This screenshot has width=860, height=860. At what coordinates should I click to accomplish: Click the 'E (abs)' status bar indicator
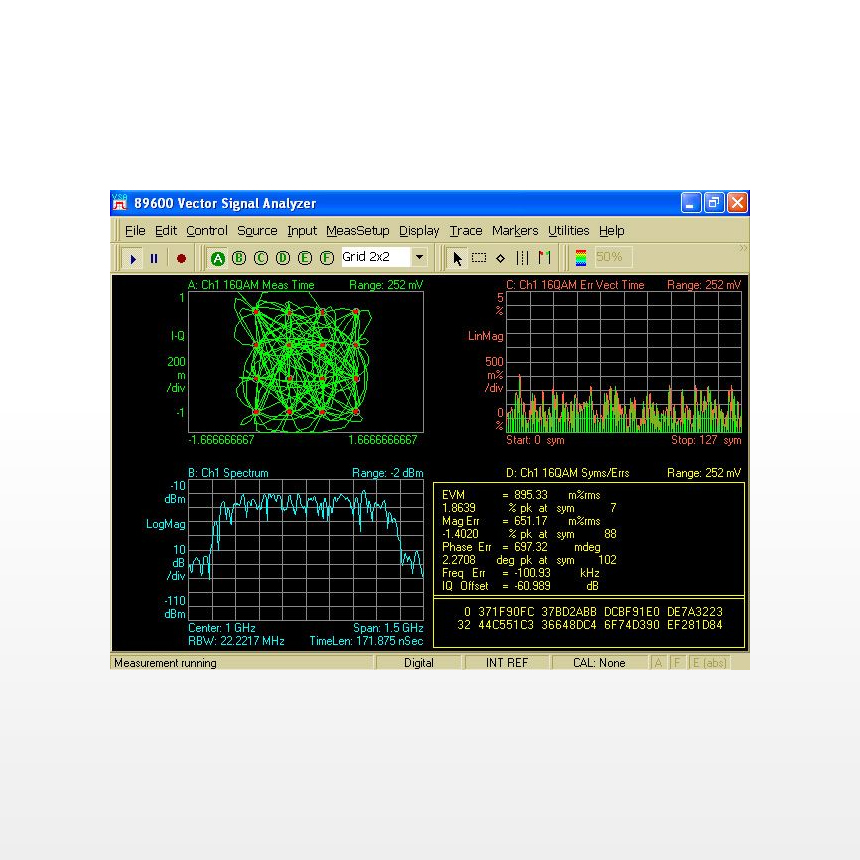coord(710,663)
